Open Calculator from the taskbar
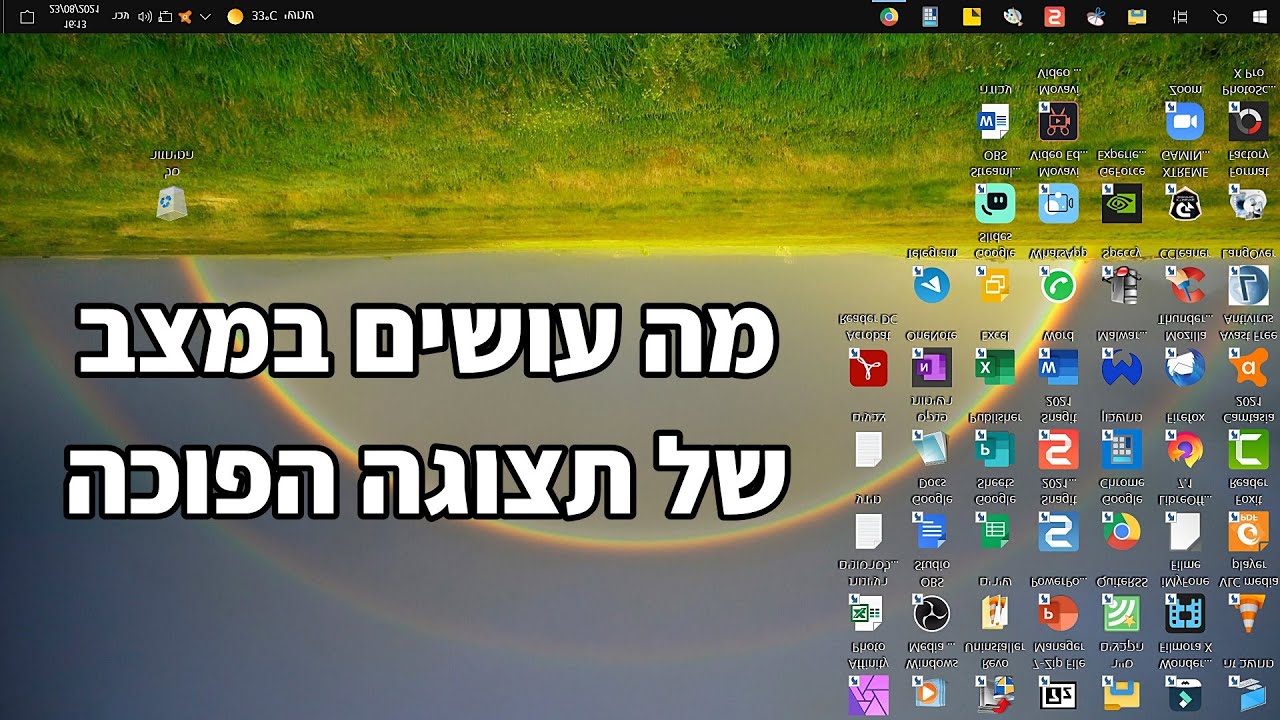The width and height of the screenshot is (1280, 720). point(930,16)
